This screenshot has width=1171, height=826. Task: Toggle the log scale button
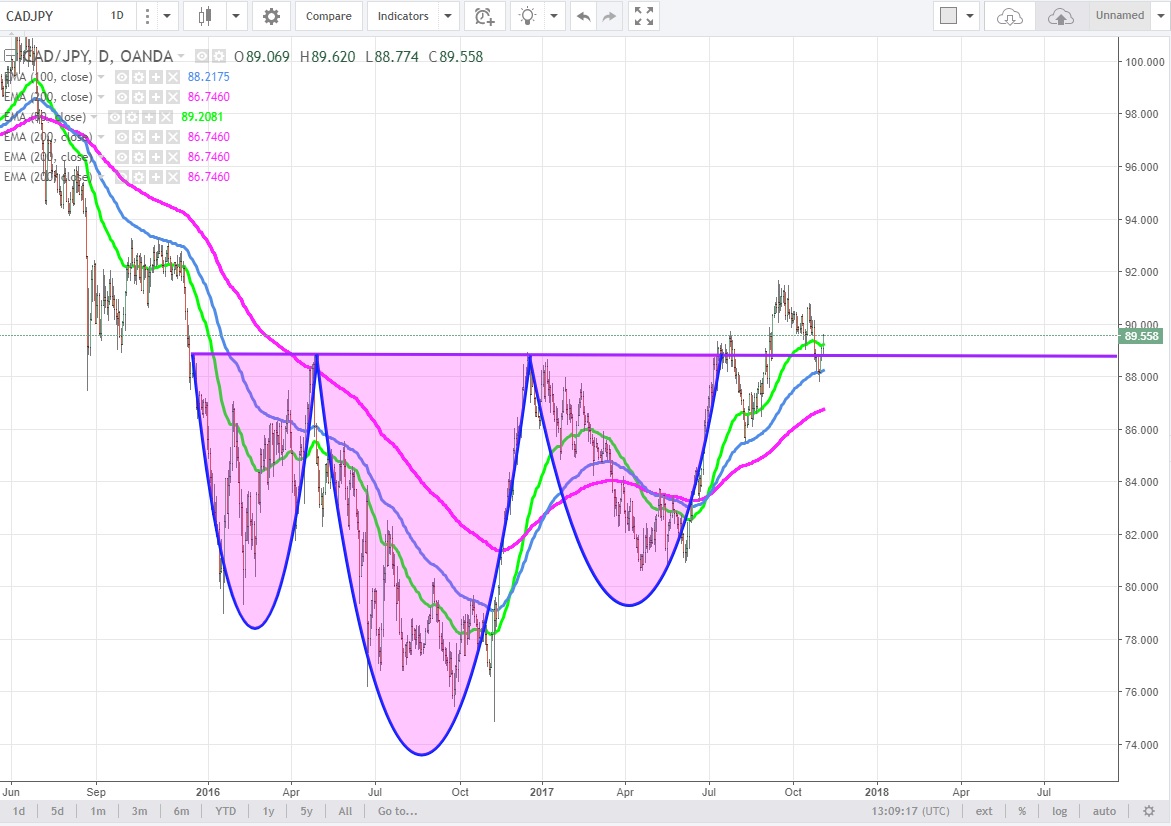pos(1059,811)
